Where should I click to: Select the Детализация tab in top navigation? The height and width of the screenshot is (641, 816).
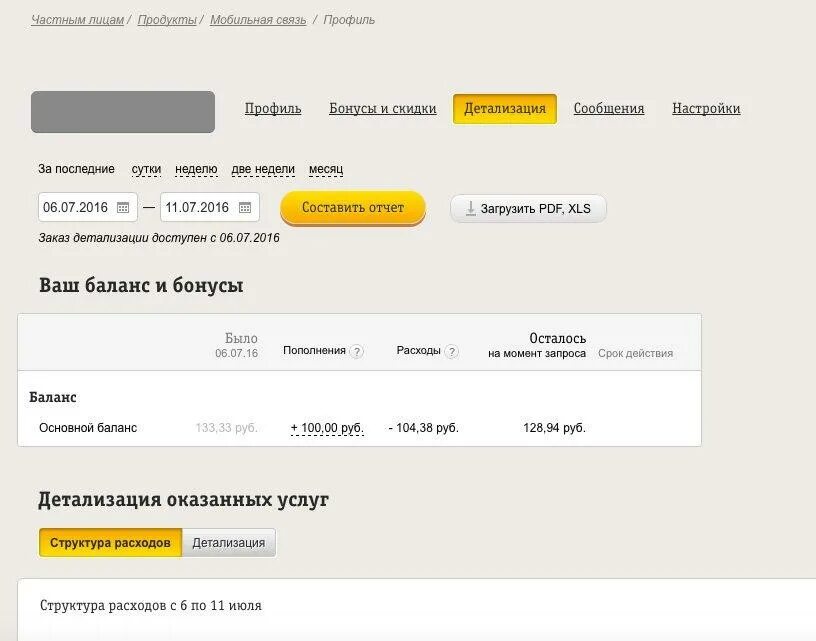click(505, 109)
